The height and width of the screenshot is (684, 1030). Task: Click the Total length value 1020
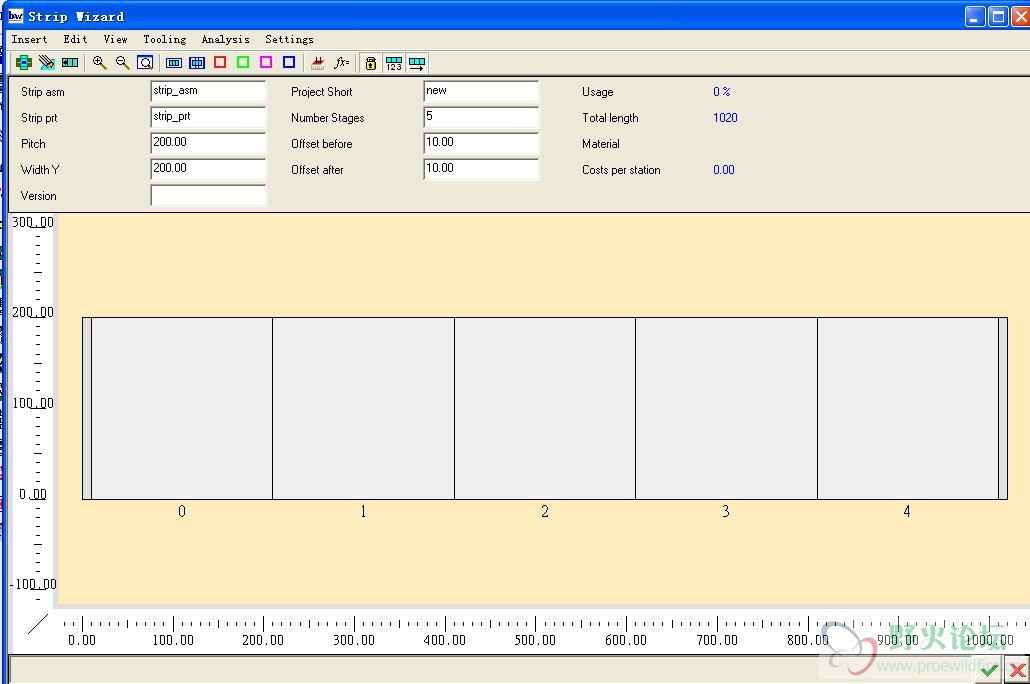point(725,118)
